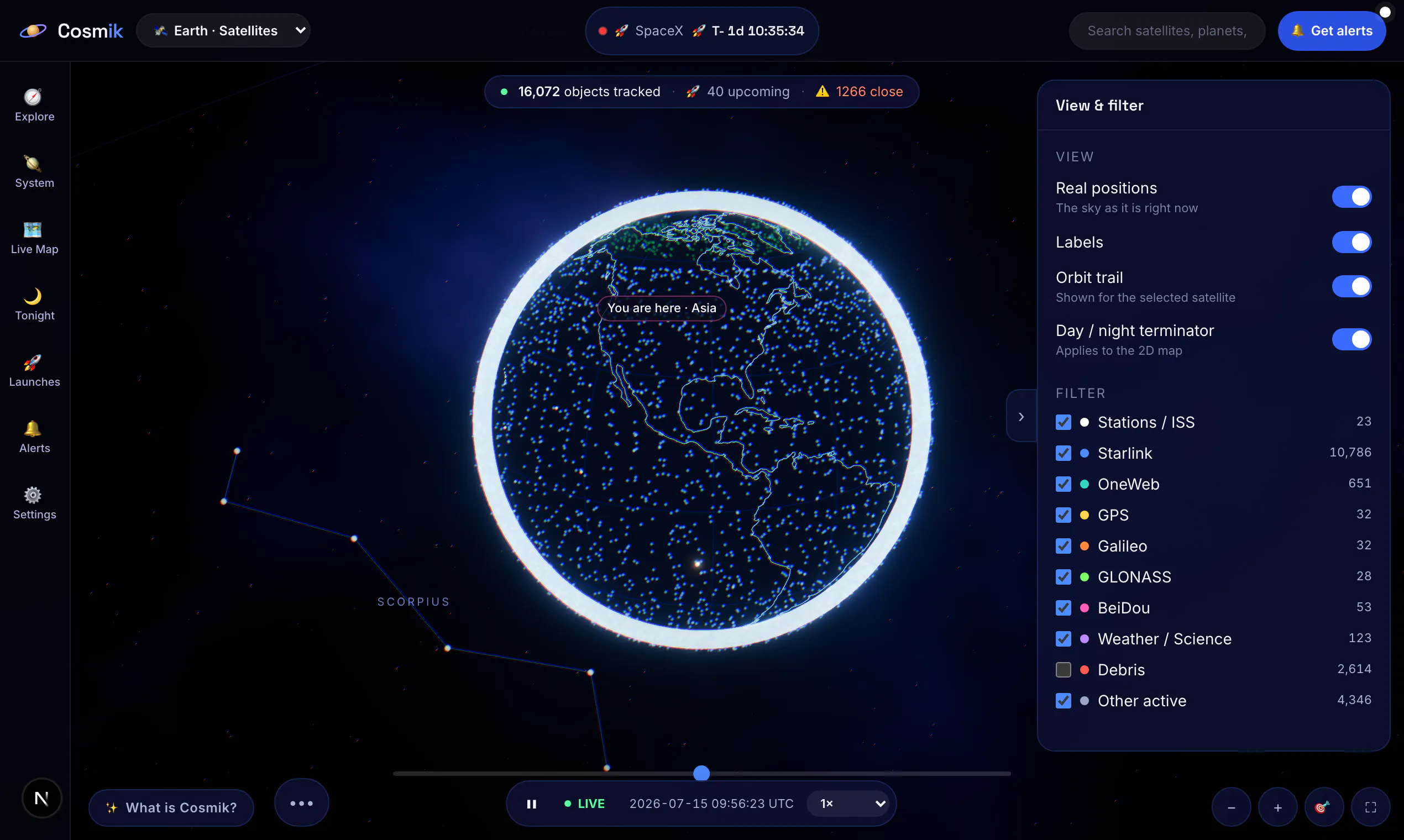The image size is (1404, 840).
Task: Open the System planet icon
Action: 33,163
